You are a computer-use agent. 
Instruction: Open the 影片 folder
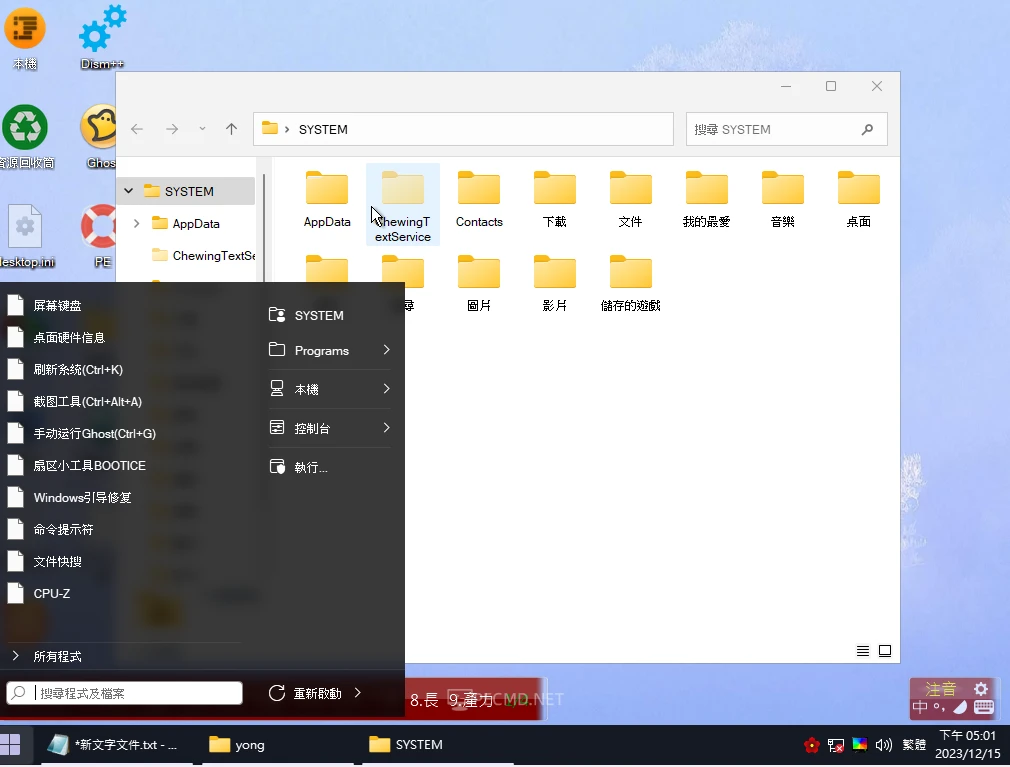[x=555, y=272]
